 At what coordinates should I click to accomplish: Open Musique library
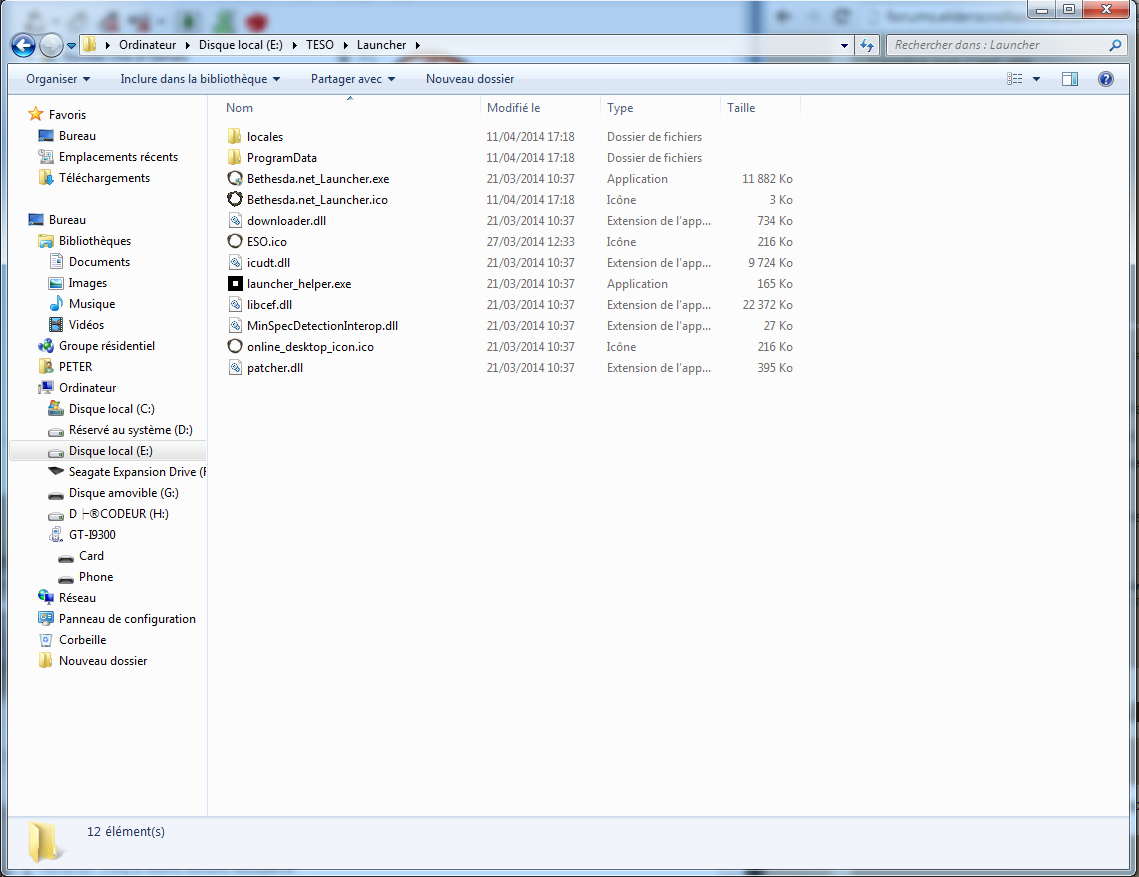tap(92, 304)
